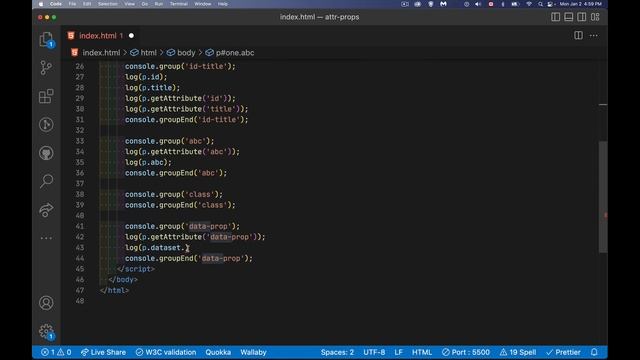This screenshot has width=640, height=360.
Task: Click the Prettier status bar item
Action: click(x=563, y=352)
